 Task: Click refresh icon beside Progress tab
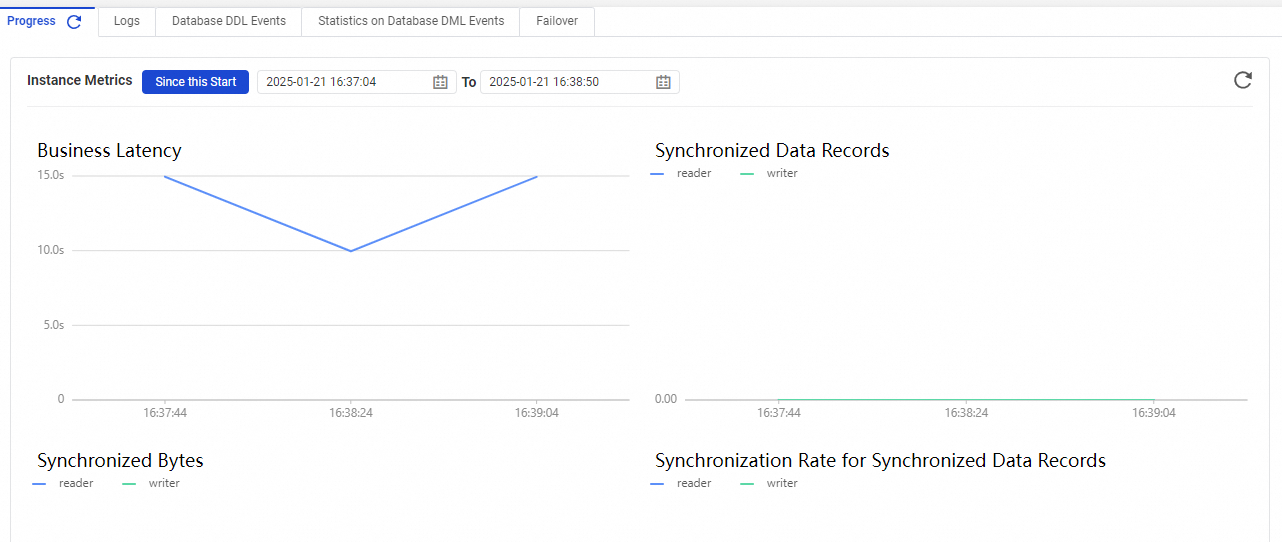click(x=74, y=22)
